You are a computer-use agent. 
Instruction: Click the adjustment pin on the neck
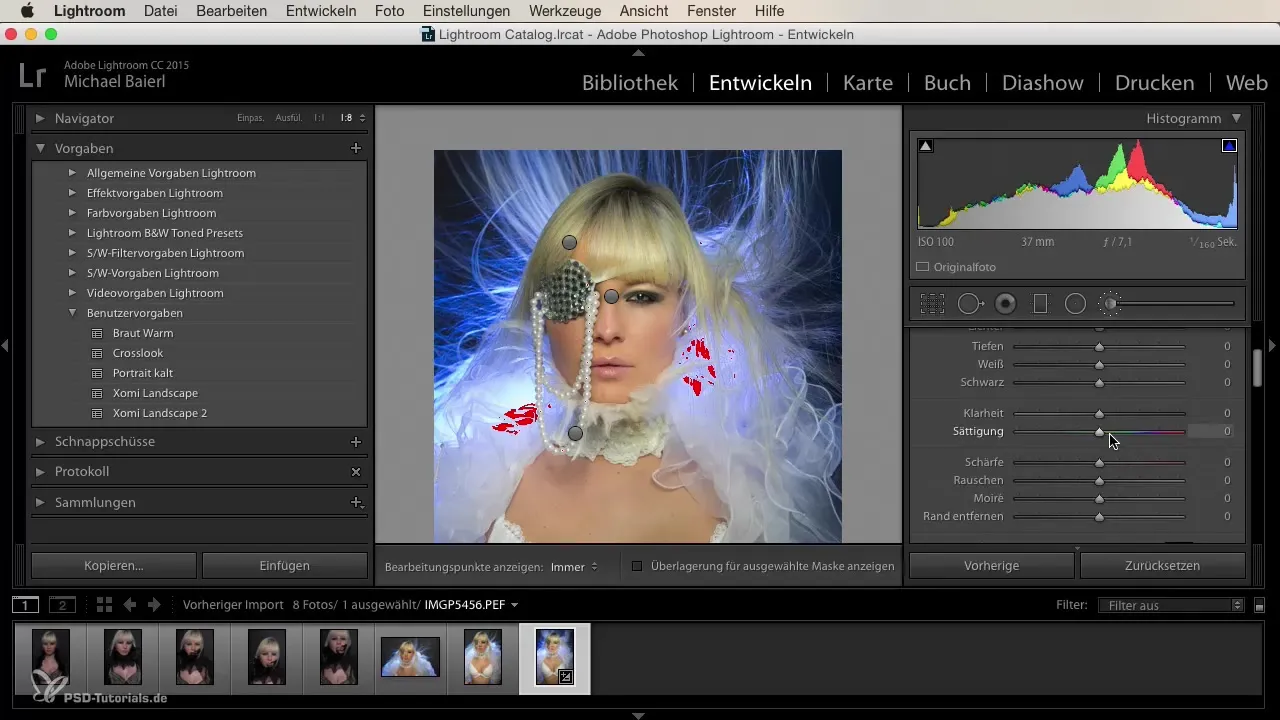click(x=575, y=433)
